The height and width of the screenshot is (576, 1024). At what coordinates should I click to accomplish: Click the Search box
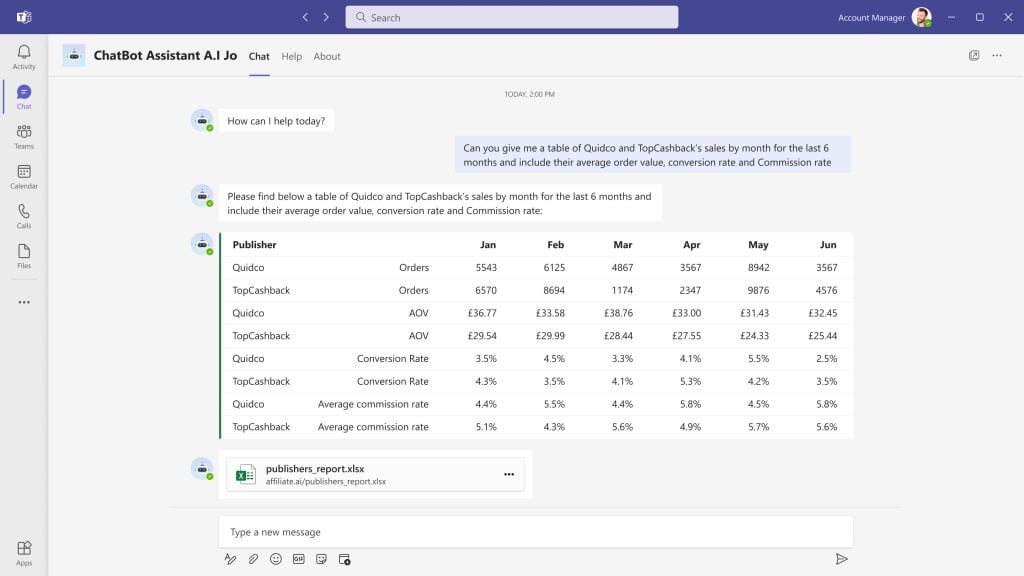pyautogui.click(x=511, y=17)
